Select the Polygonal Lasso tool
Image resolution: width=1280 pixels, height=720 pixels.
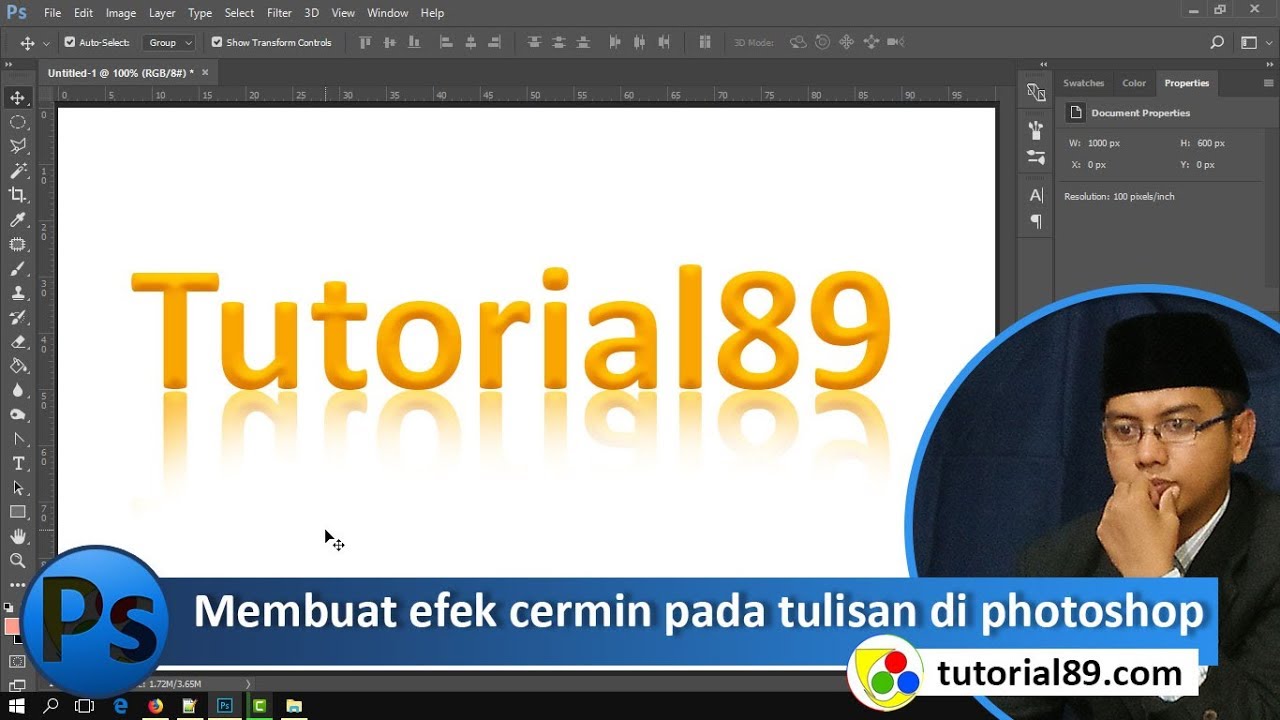[18, 146]
